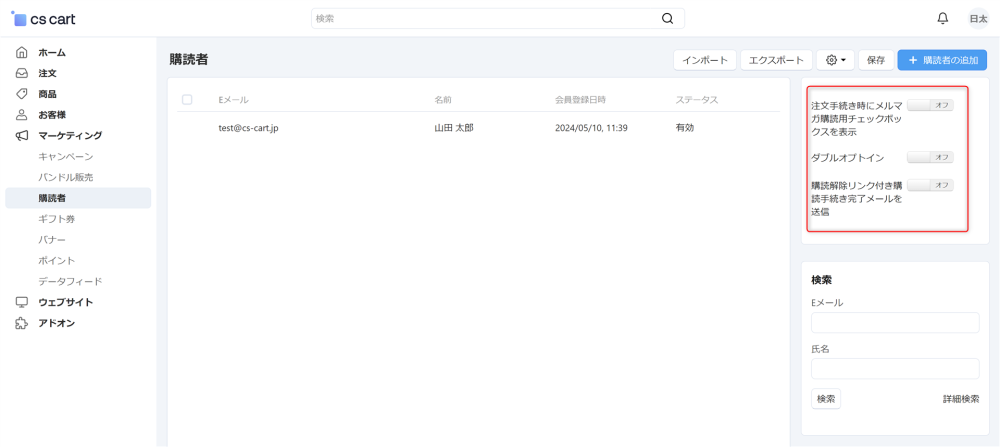Click the アドオン puzzle icon

(x=22, y=323)
